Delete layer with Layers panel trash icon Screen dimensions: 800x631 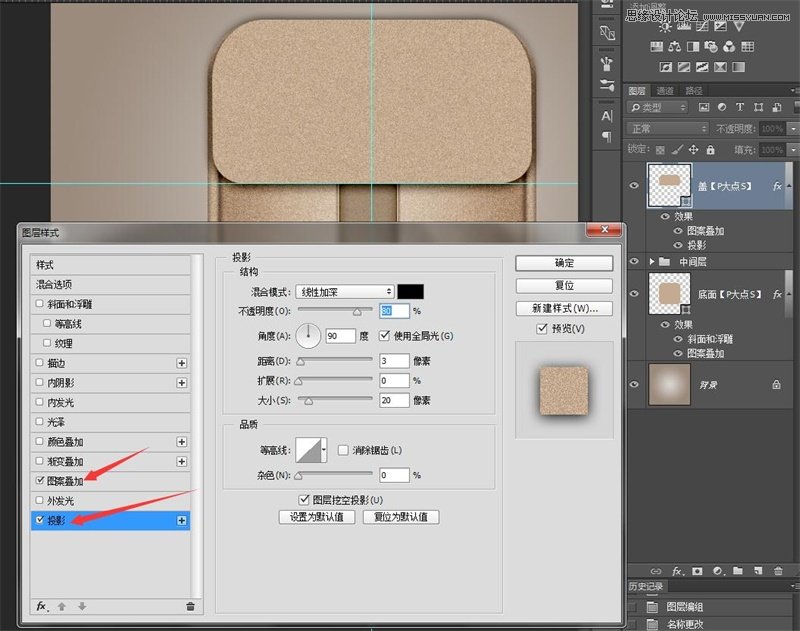778,571
